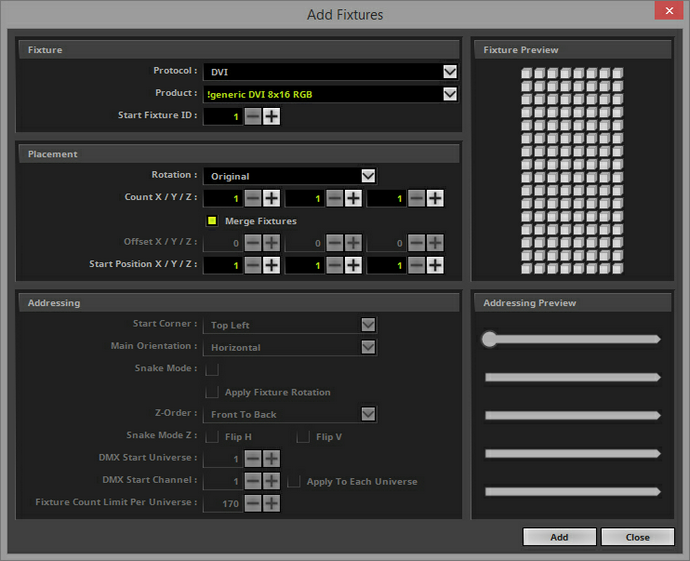Image resolution: width=690 pixels, height=561 pixels.
Task: Enable the Flip V checkbox
Action: (x=303, y=437)
